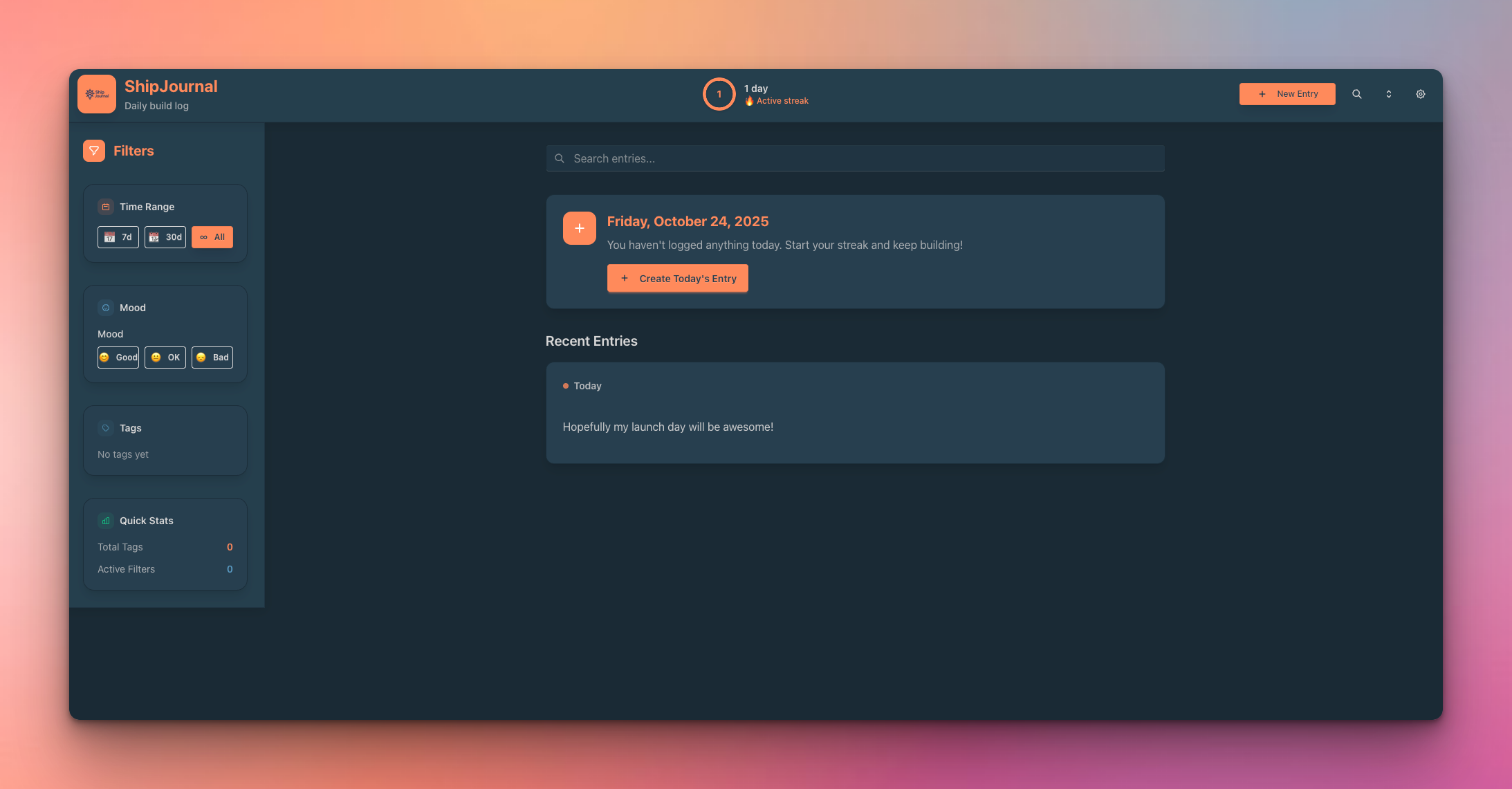Toggle the All time range filter

(212, 237)
